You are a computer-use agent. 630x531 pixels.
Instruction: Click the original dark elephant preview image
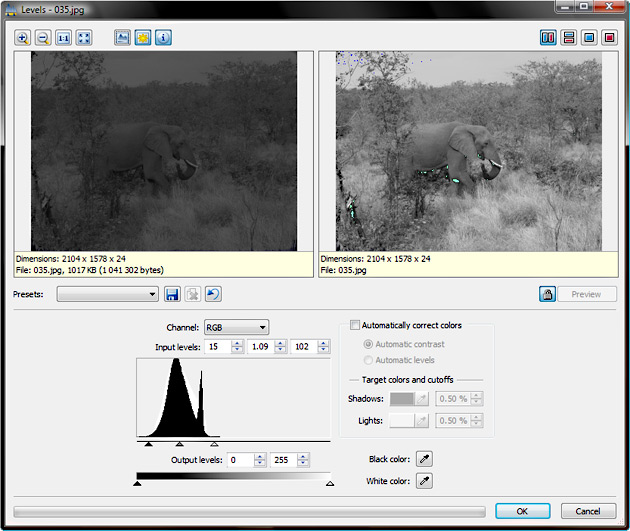(164, 151)
